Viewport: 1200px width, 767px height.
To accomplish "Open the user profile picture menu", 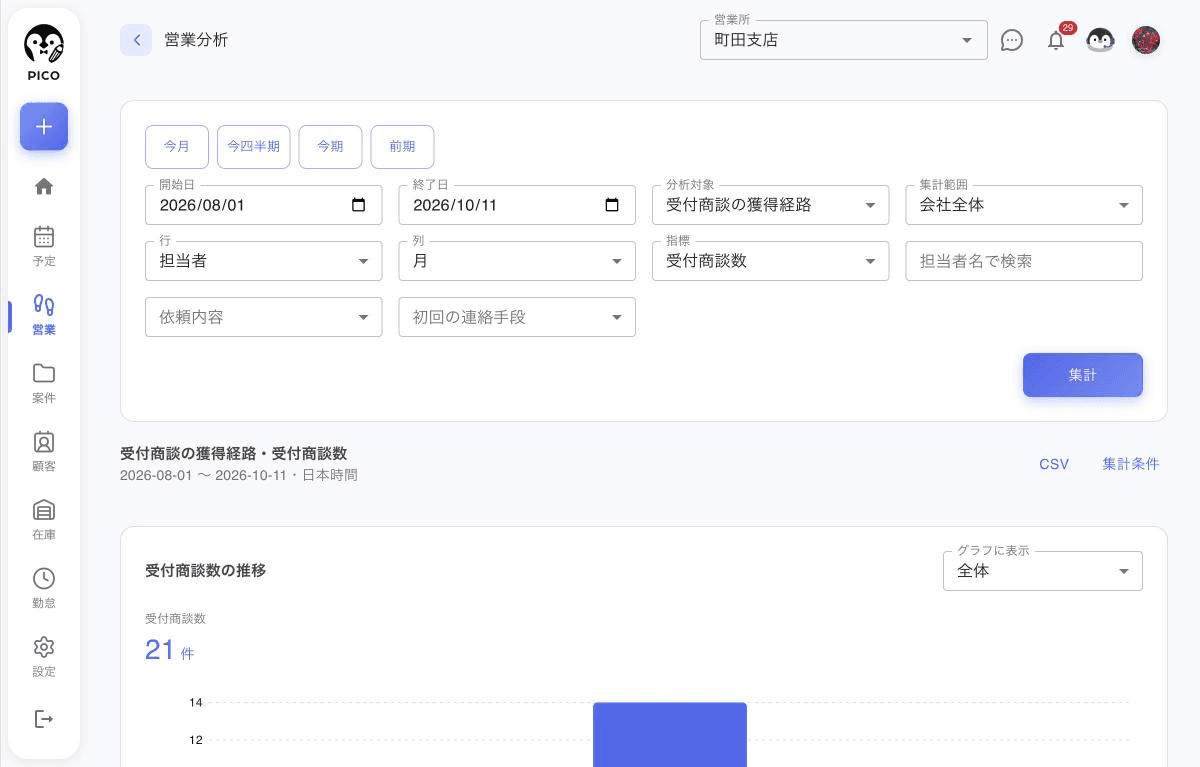I will 1146,40.
